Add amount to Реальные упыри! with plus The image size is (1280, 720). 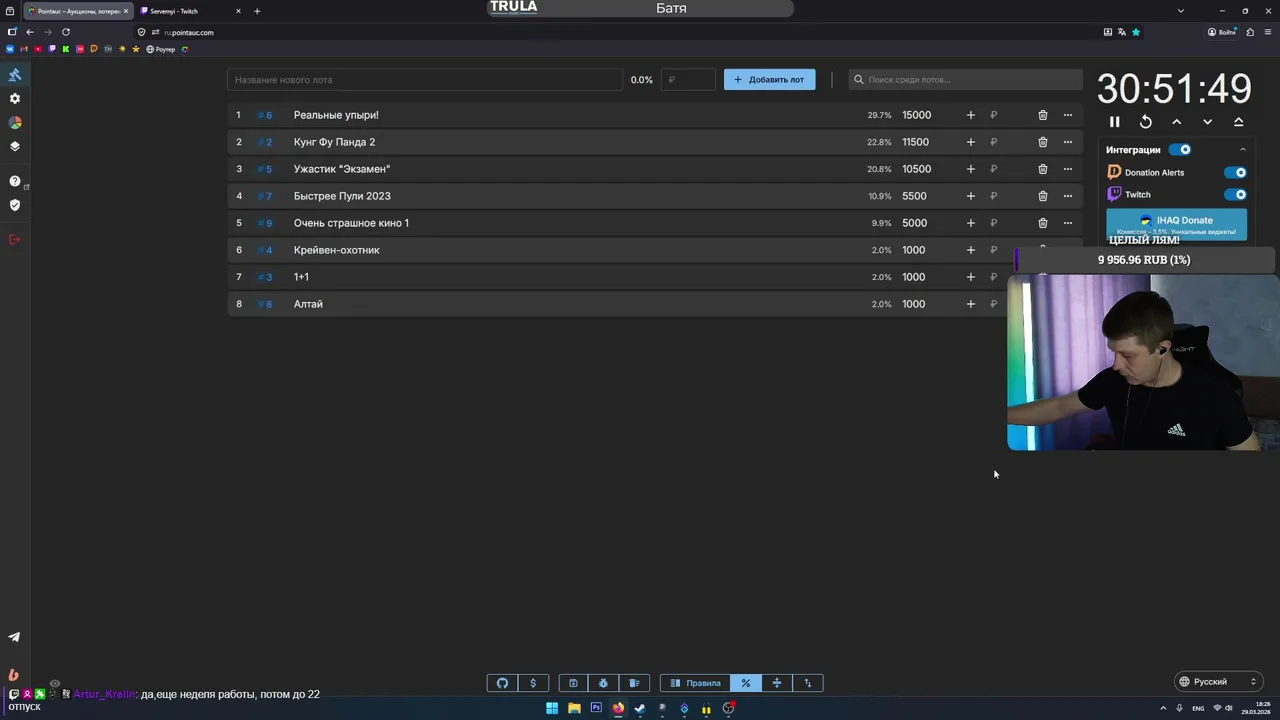(970, 115)
